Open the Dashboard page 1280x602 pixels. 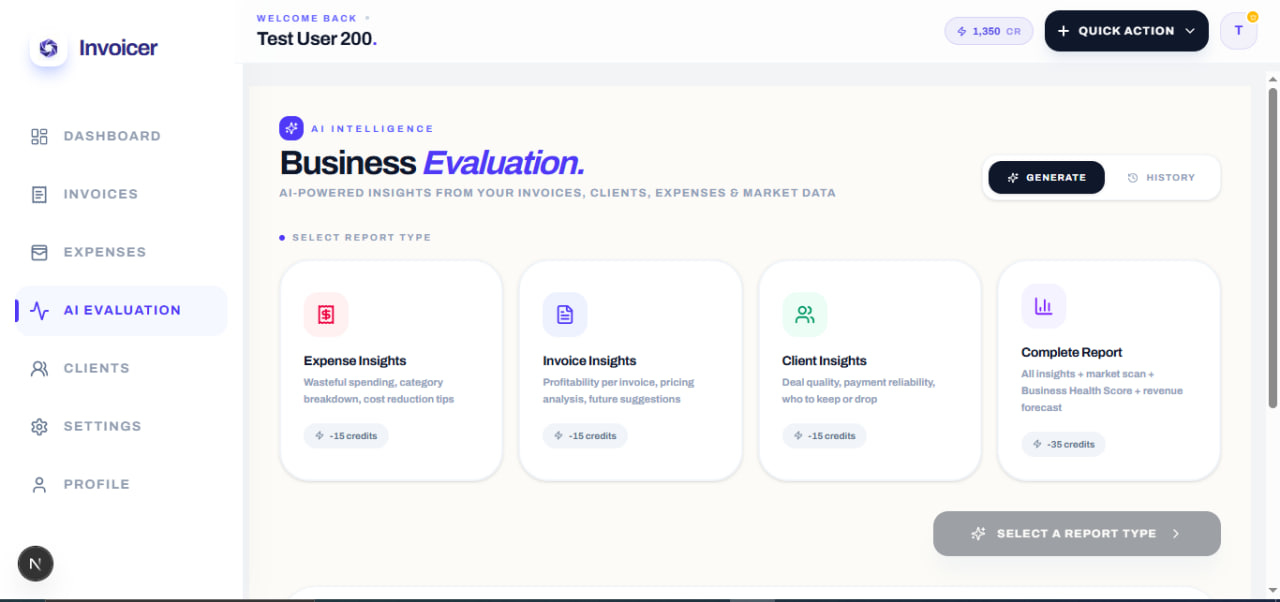(x=121, y=136)
